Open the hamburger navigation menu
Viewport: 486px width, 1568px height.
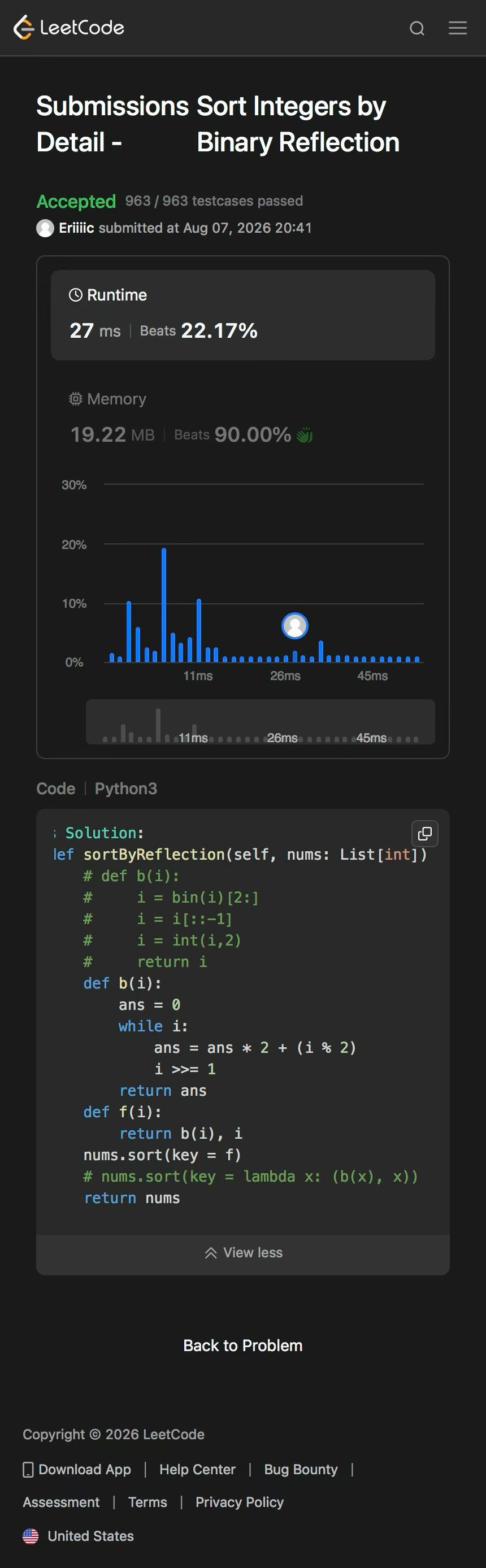pos(458,28)
